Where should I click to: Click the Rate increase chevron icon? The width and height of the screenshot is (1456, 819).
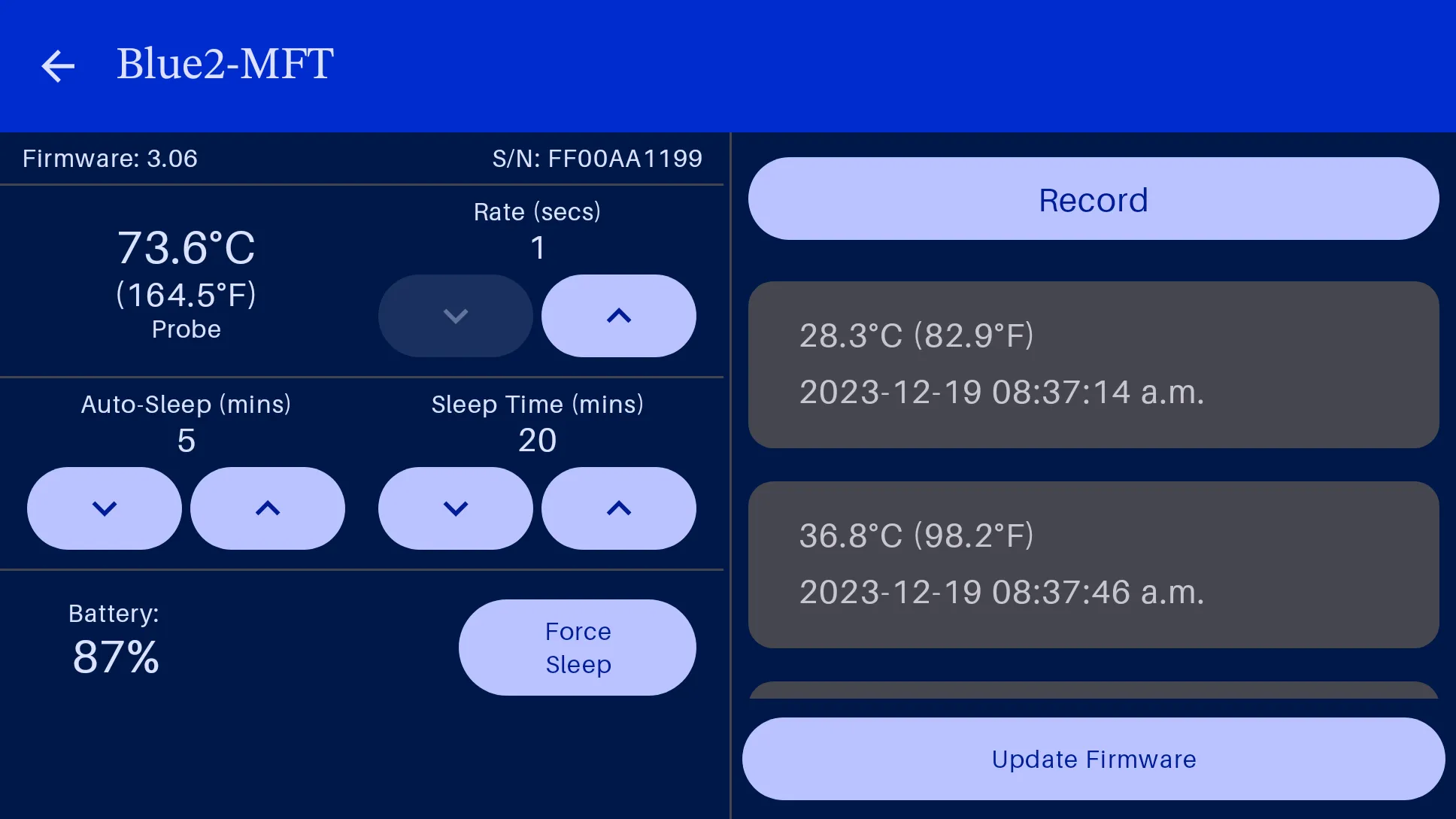pyautogui.click(x=619, y=316)
